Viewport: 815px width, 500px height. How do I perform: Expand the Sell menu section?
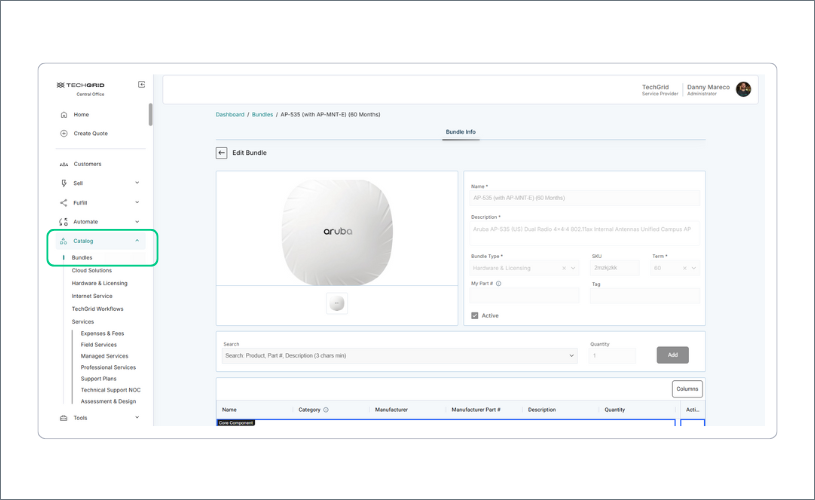(137, 183)
